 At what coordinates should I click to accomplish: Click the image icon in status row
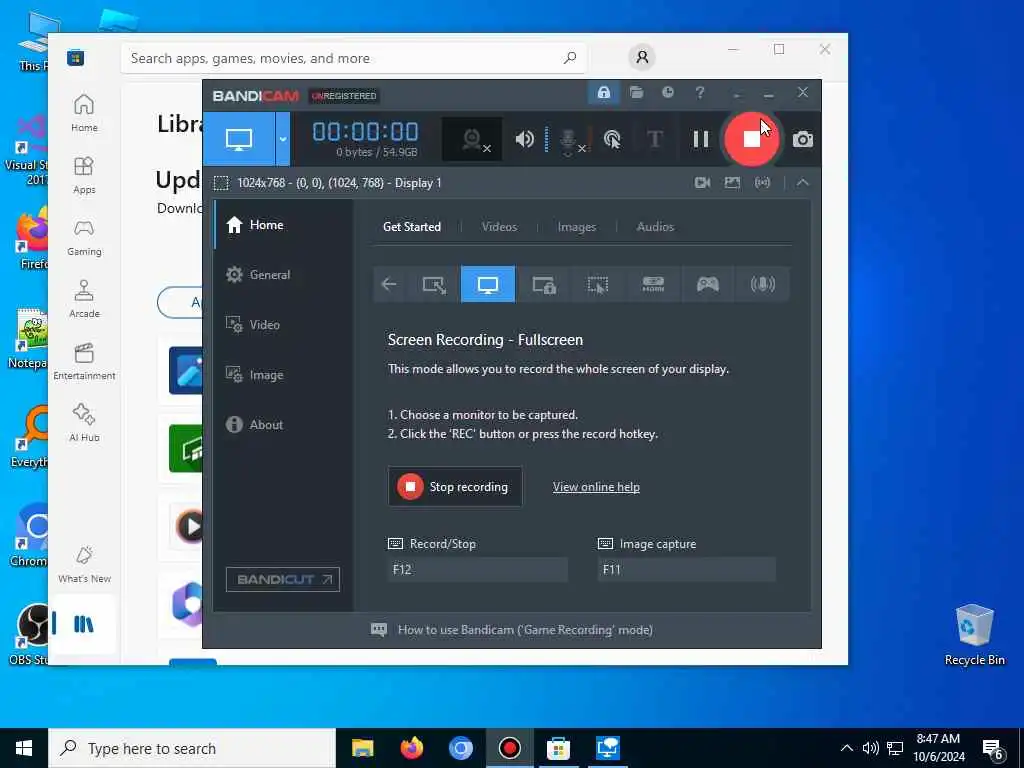point(732,183)
